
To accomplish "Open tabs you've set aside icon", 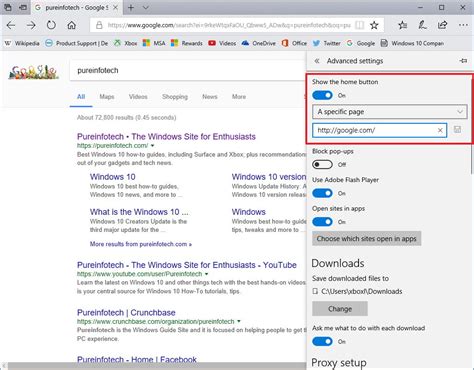I will click(x=8, y=7).
